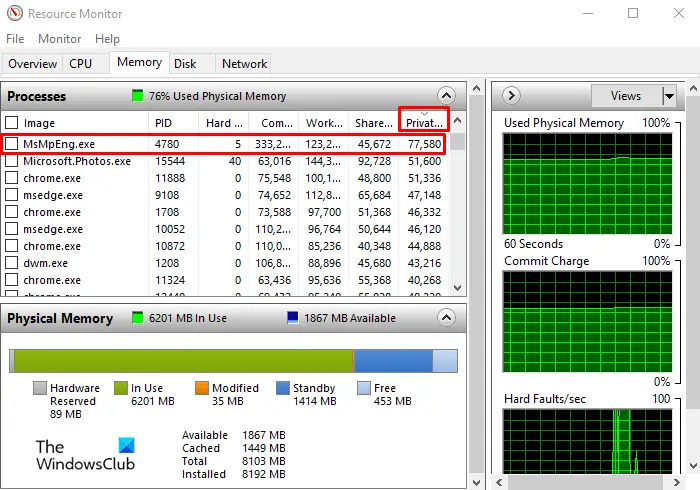Image resolution: width=700 pixels, height=490 pixels.
Task: Click PID 15544 cell
Action: click(x=170, y=161)
